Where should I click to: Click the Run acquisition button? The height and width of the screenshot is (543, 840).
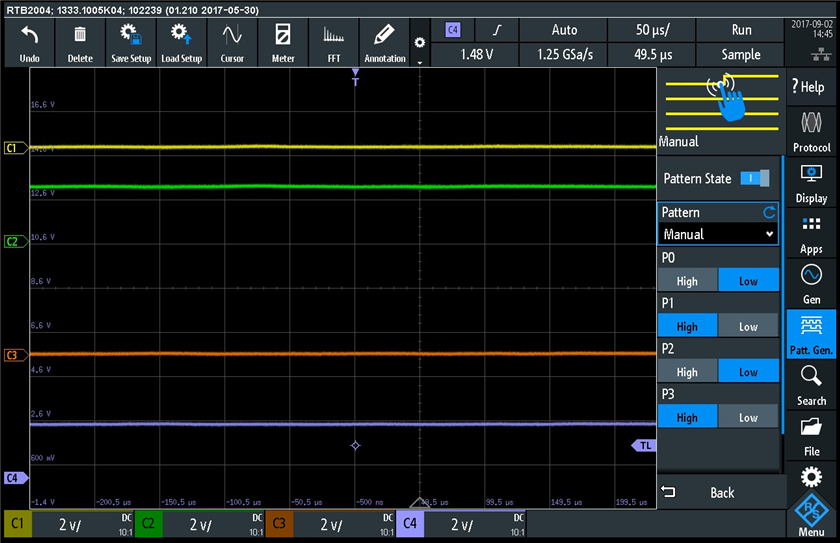point(741,30)
